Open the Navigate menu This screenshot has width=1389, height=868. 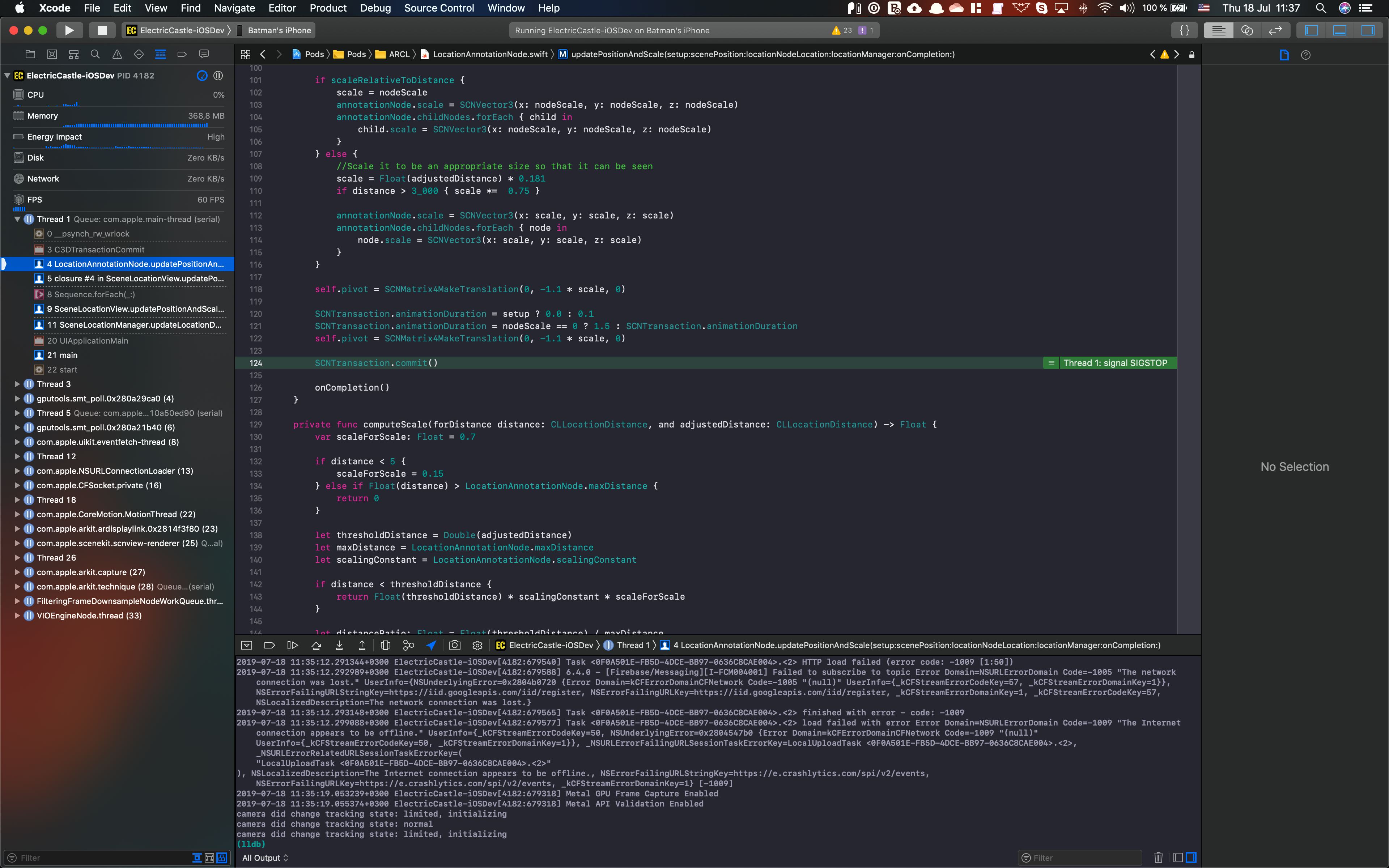[x=234, y=8]
